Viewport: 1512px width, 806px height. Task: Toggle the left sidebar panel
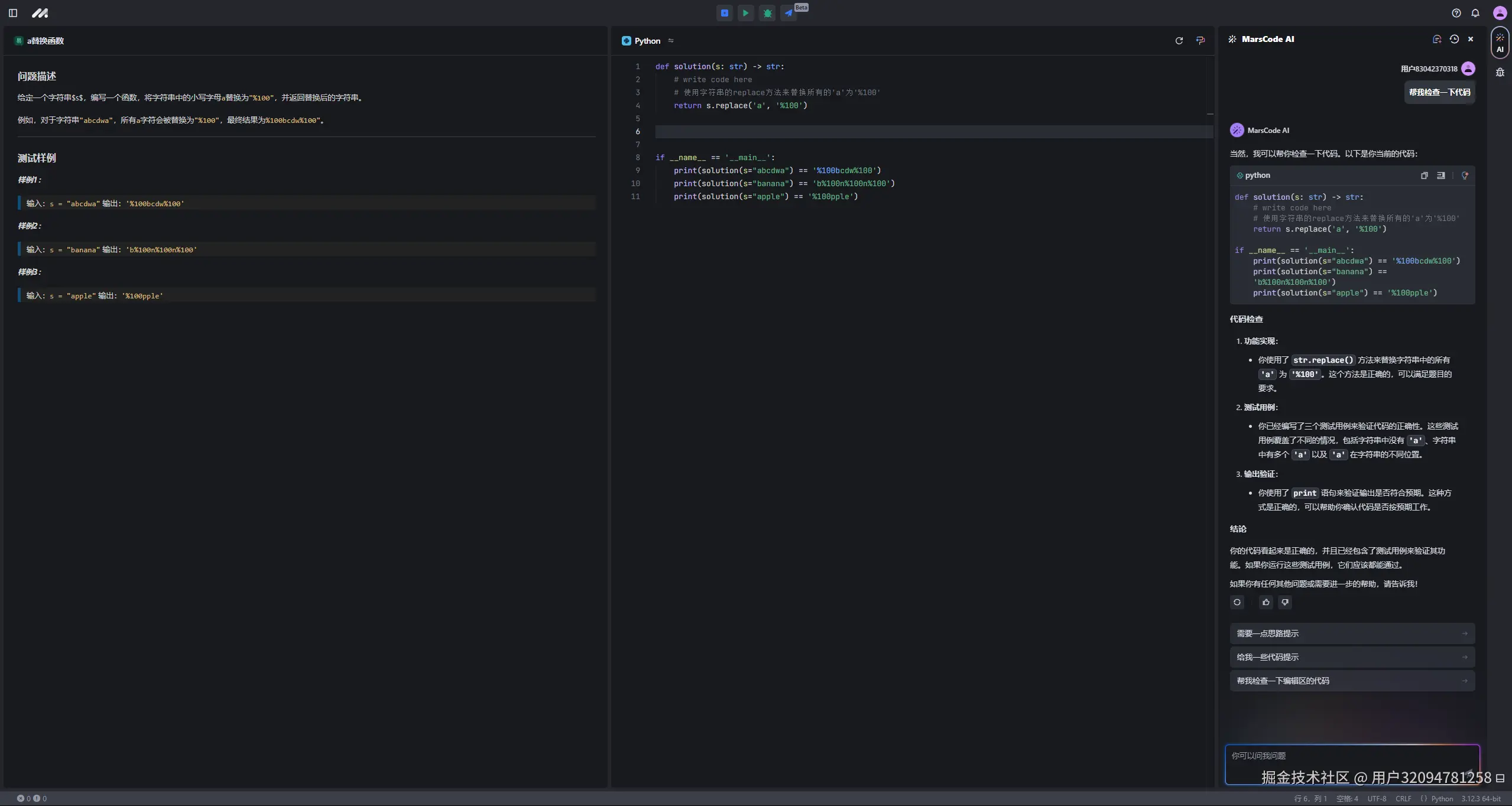(x=13, y=13)
